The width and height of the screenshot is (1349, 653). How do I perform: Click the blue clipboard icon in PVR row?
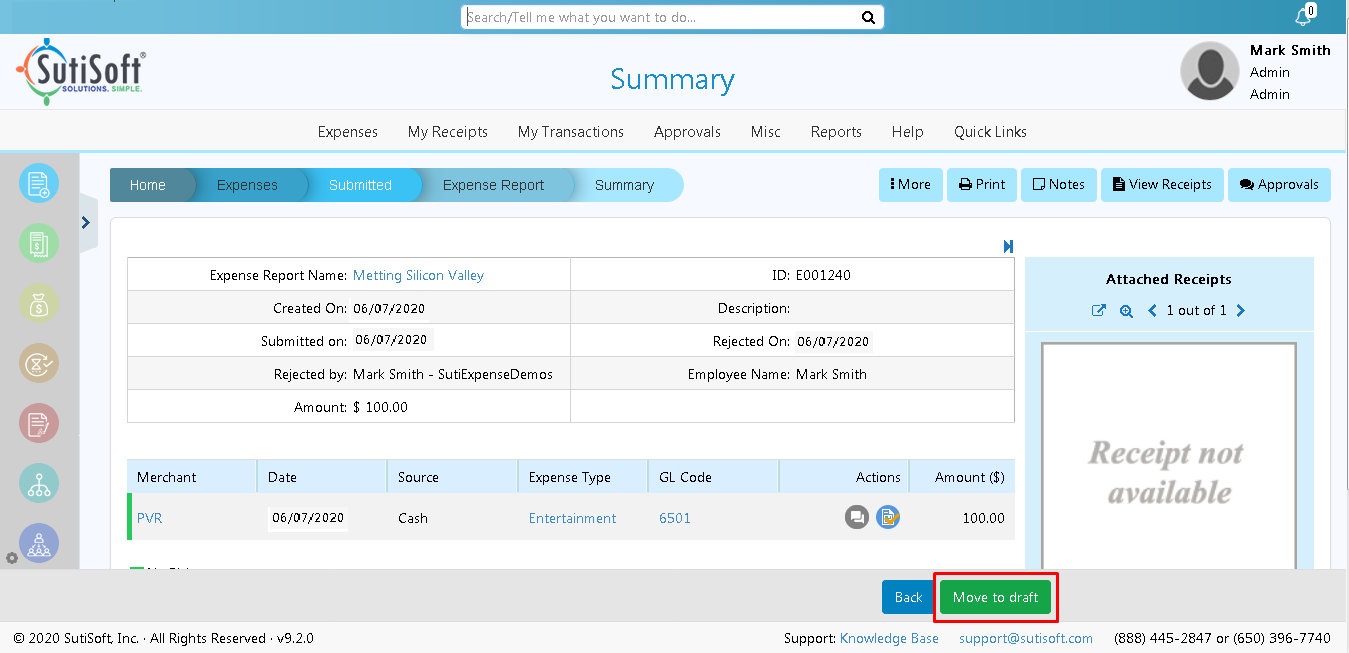(x=888, y=518)
